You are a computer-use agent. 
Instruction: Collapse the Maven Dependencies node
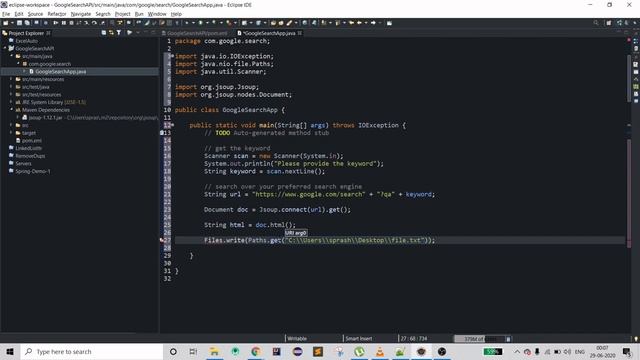[x=12, y=110]
